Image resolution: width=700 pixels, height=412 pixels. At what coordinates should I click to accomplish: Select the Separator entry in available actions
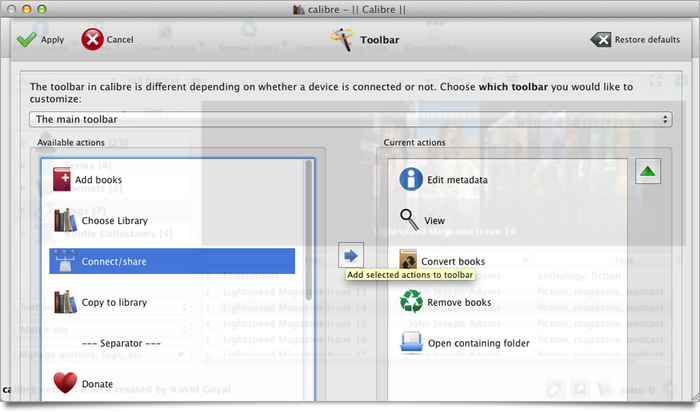coord(121,343)
